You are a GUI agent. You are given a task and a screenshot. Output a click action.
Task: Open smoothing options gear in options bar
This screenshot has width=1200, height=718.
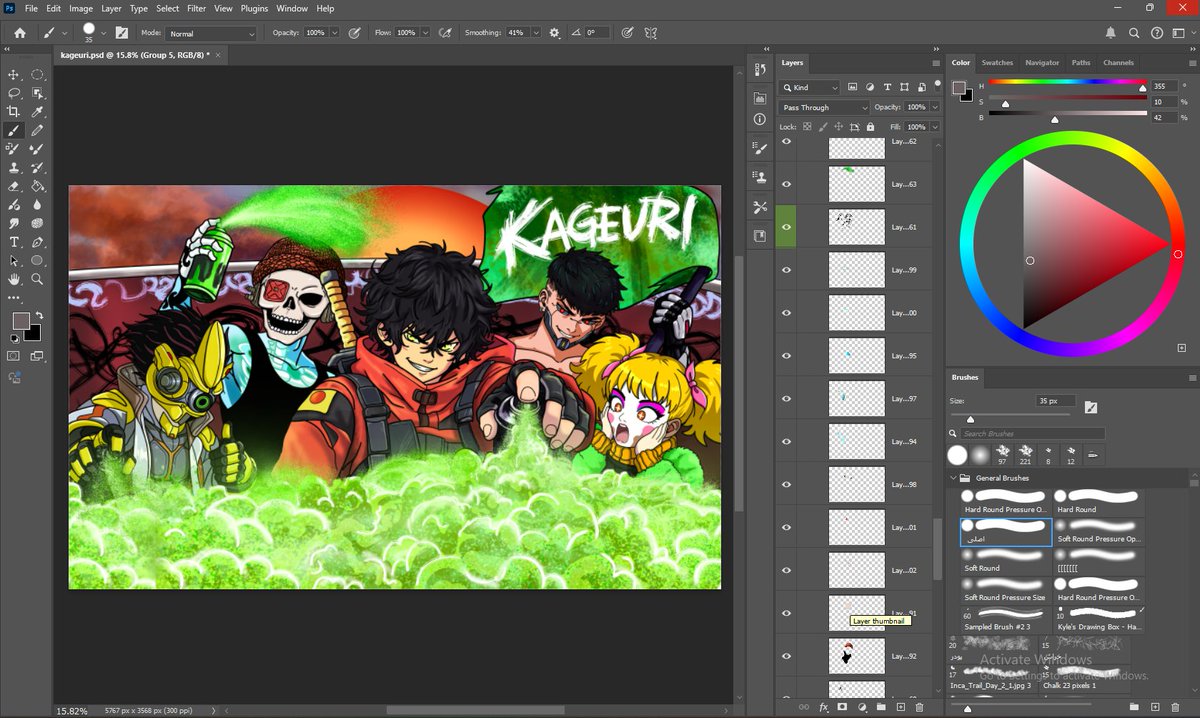click(x=555, y=33)
